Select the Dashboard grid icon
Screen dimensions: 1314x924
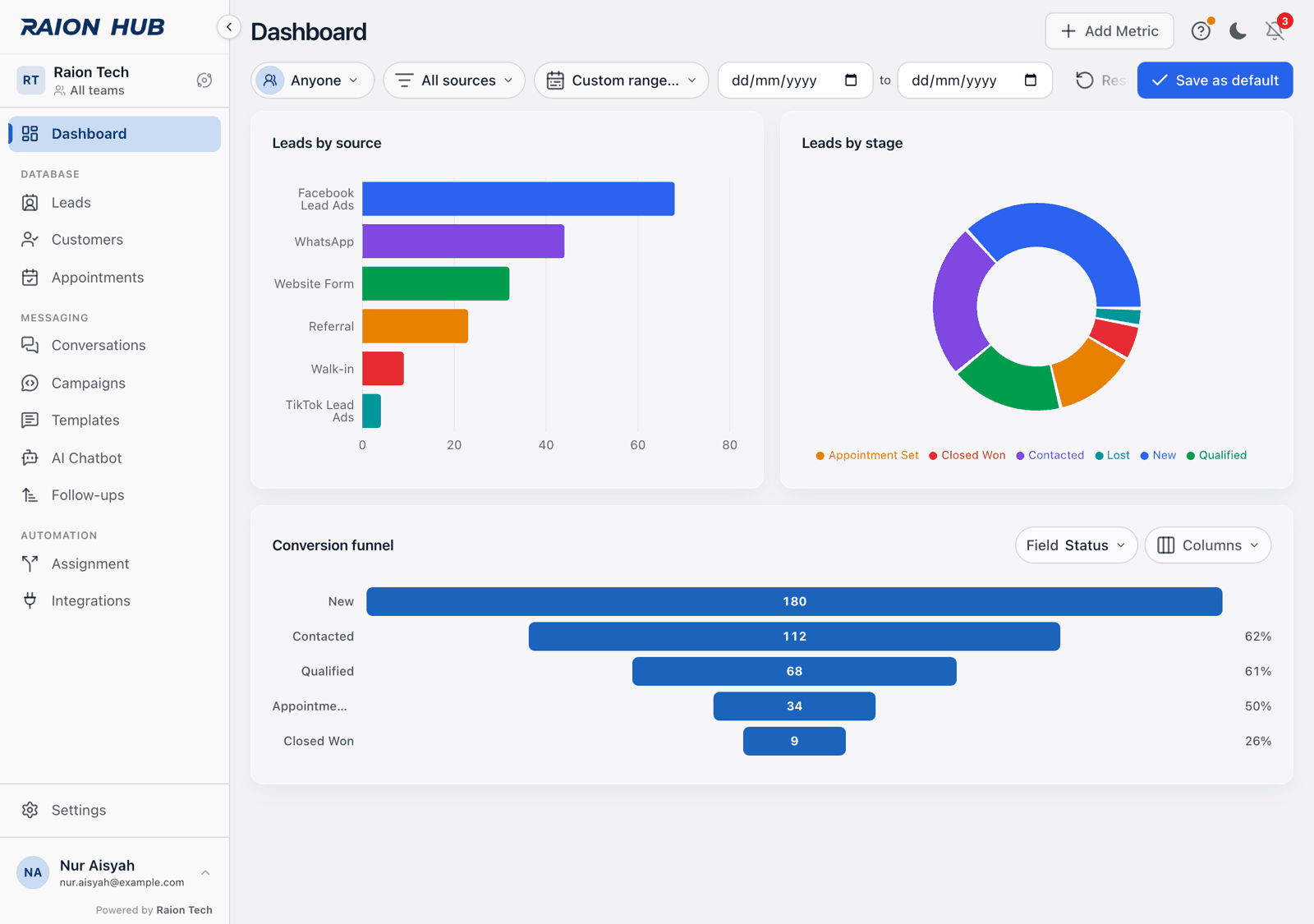point(30,134)
